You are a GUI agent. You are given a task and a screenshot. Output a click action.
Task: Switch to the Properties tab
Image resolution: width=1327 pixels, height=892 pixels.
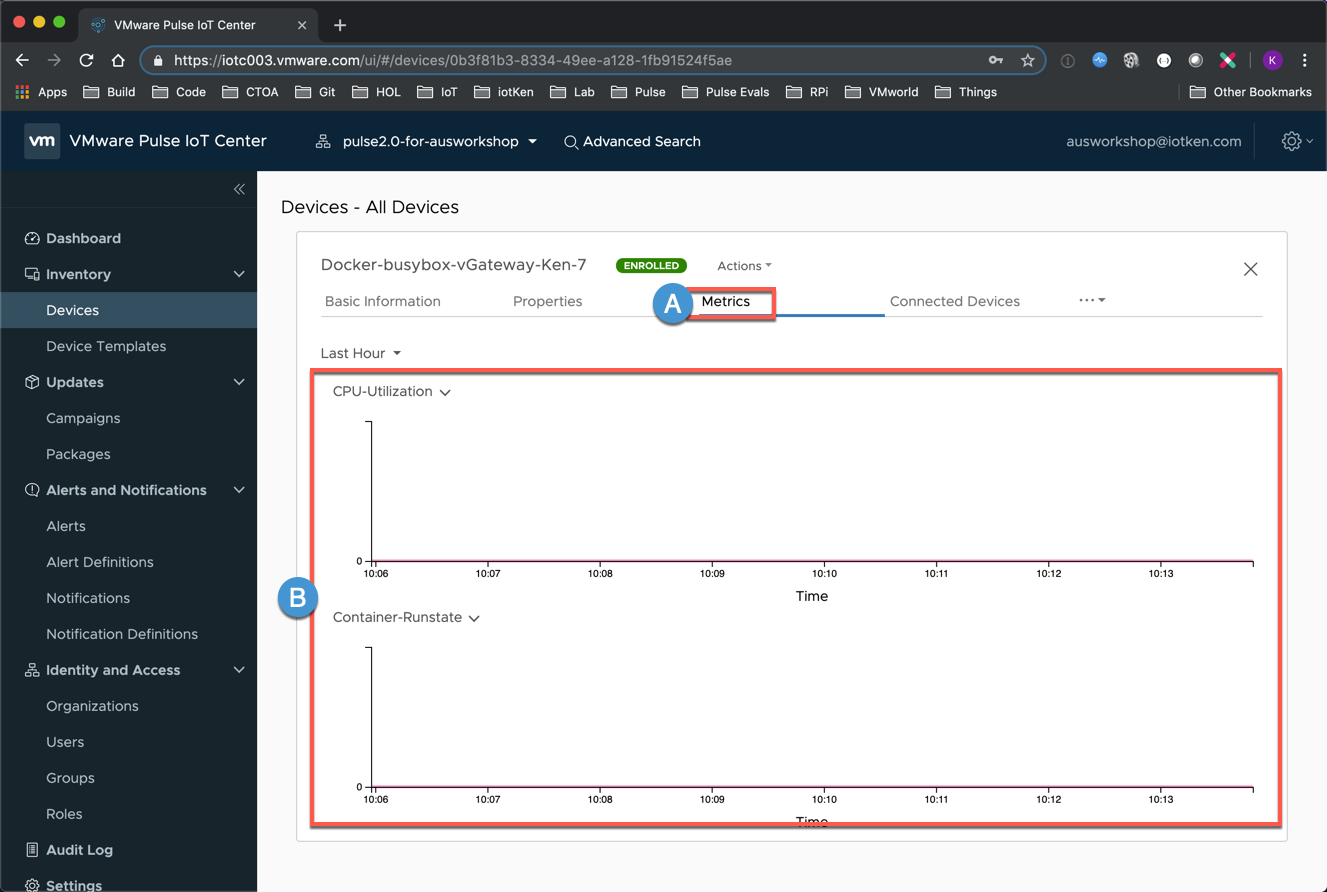[547, 301]
